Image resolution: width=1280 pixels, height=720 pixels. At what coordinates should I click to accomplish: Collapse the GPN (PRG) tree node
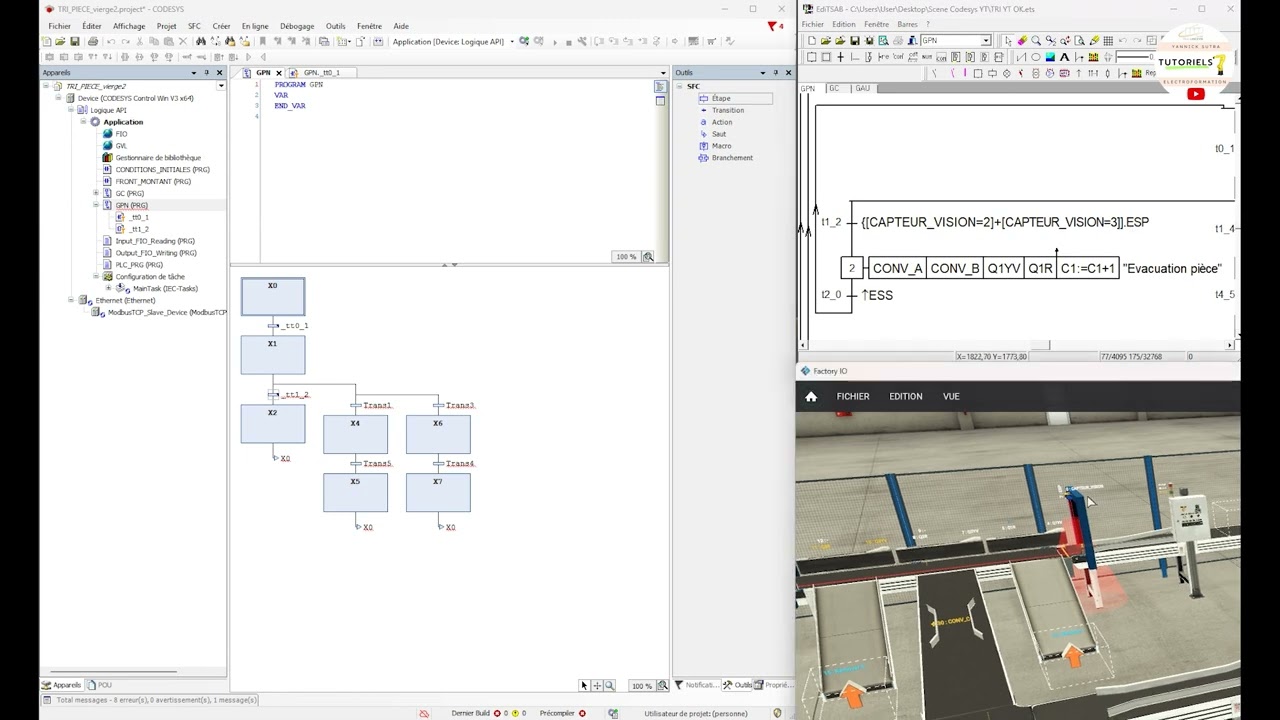click(x=96, y=205)
